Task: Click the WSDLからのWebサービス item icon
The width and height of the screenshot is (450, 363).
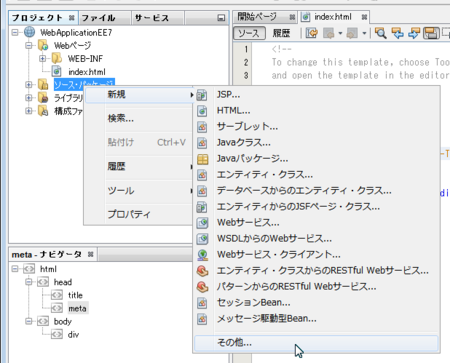Action: [x=202, y=239]
